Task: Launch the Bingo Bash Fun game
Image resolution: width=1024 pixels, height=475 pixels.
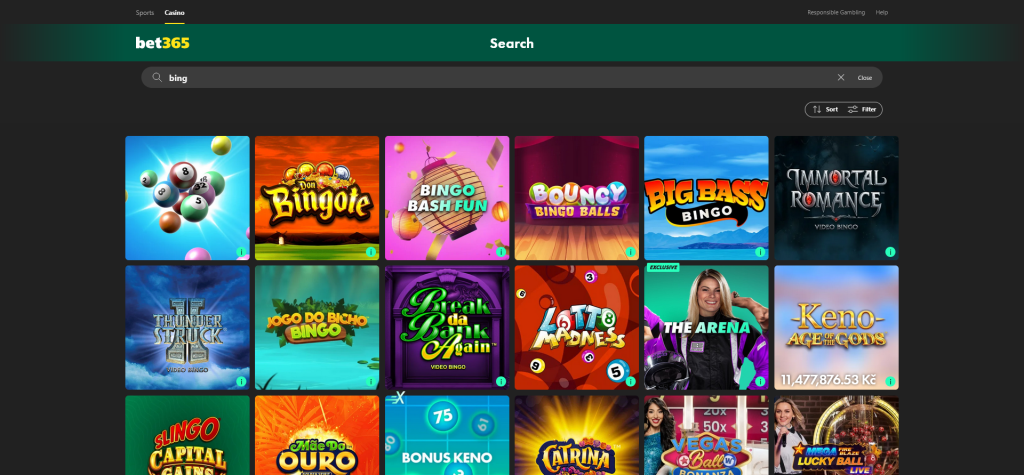Action: [x=446, y=197]
